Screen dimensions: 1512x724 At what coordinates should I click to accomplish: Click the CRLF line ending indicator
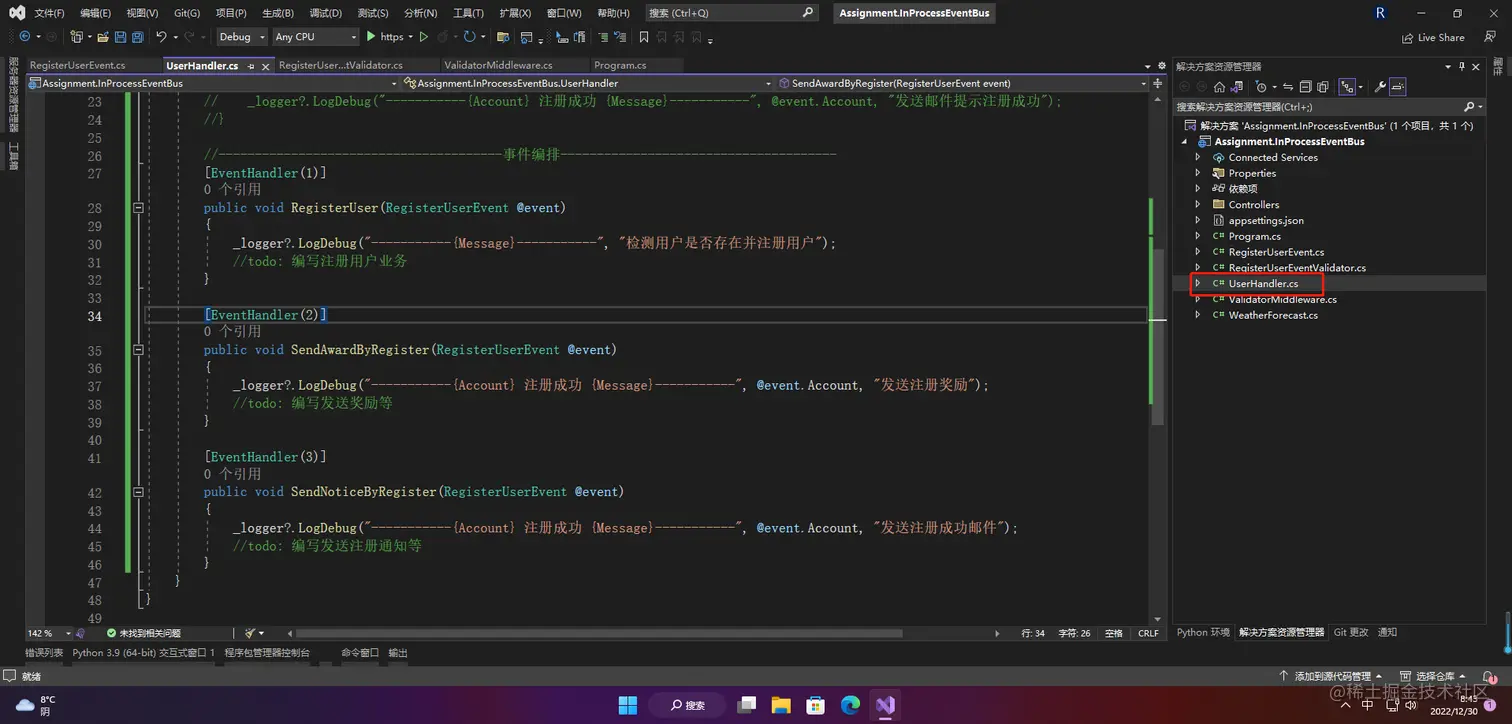[1148, 633]
